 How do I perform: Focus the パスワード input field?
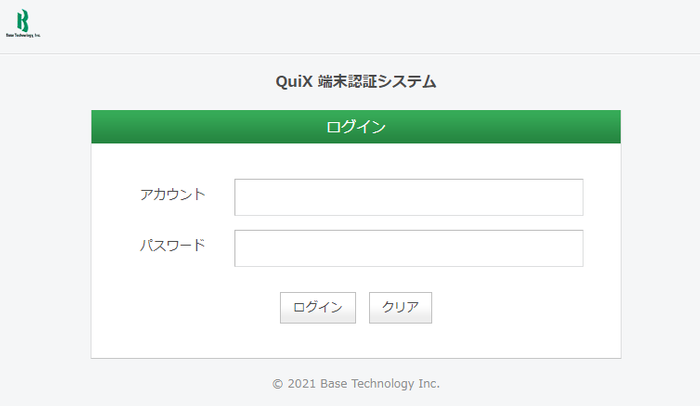[x=408, y=248]
